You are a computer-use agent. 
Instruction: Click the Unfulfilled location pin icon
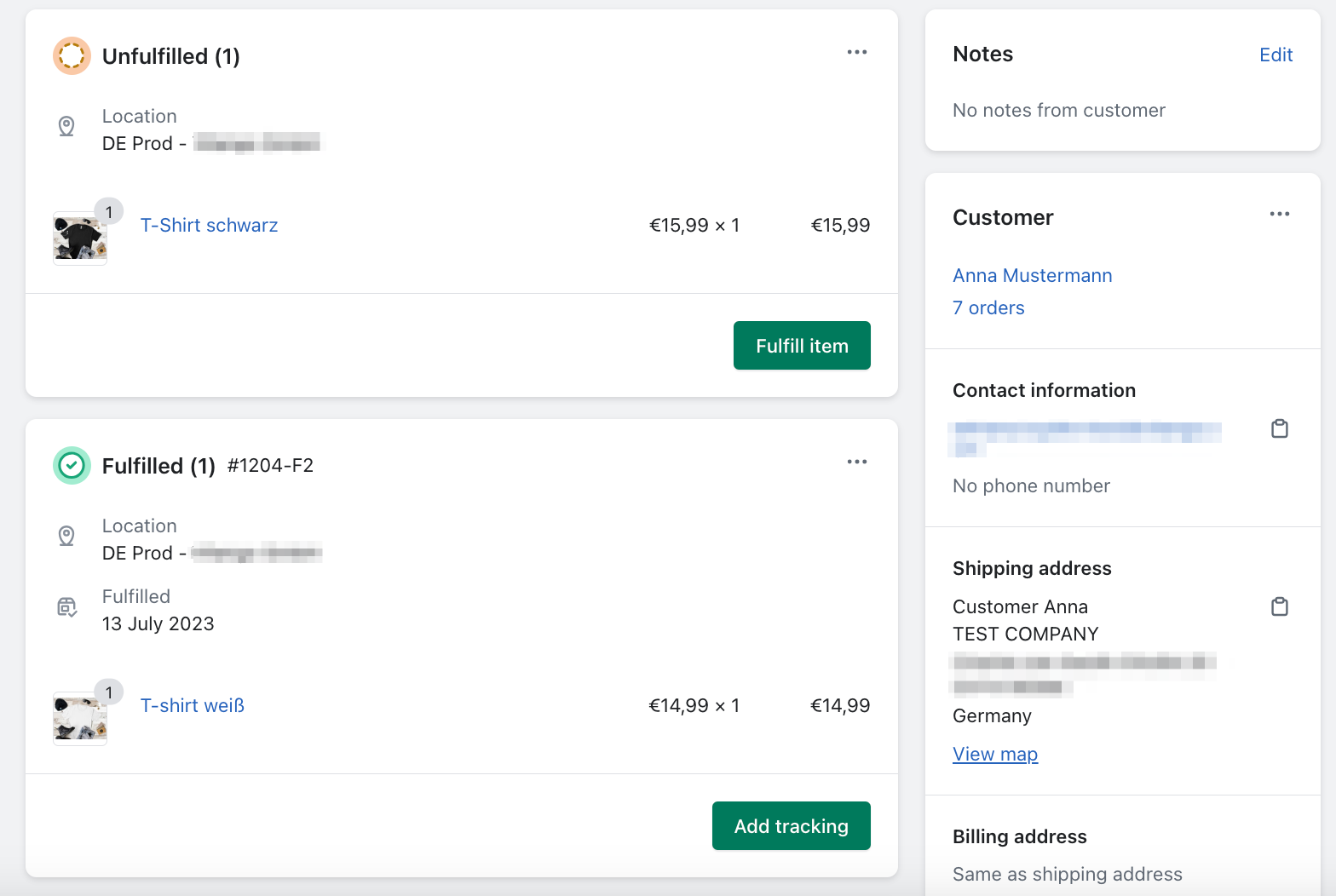tap(66, 127)
